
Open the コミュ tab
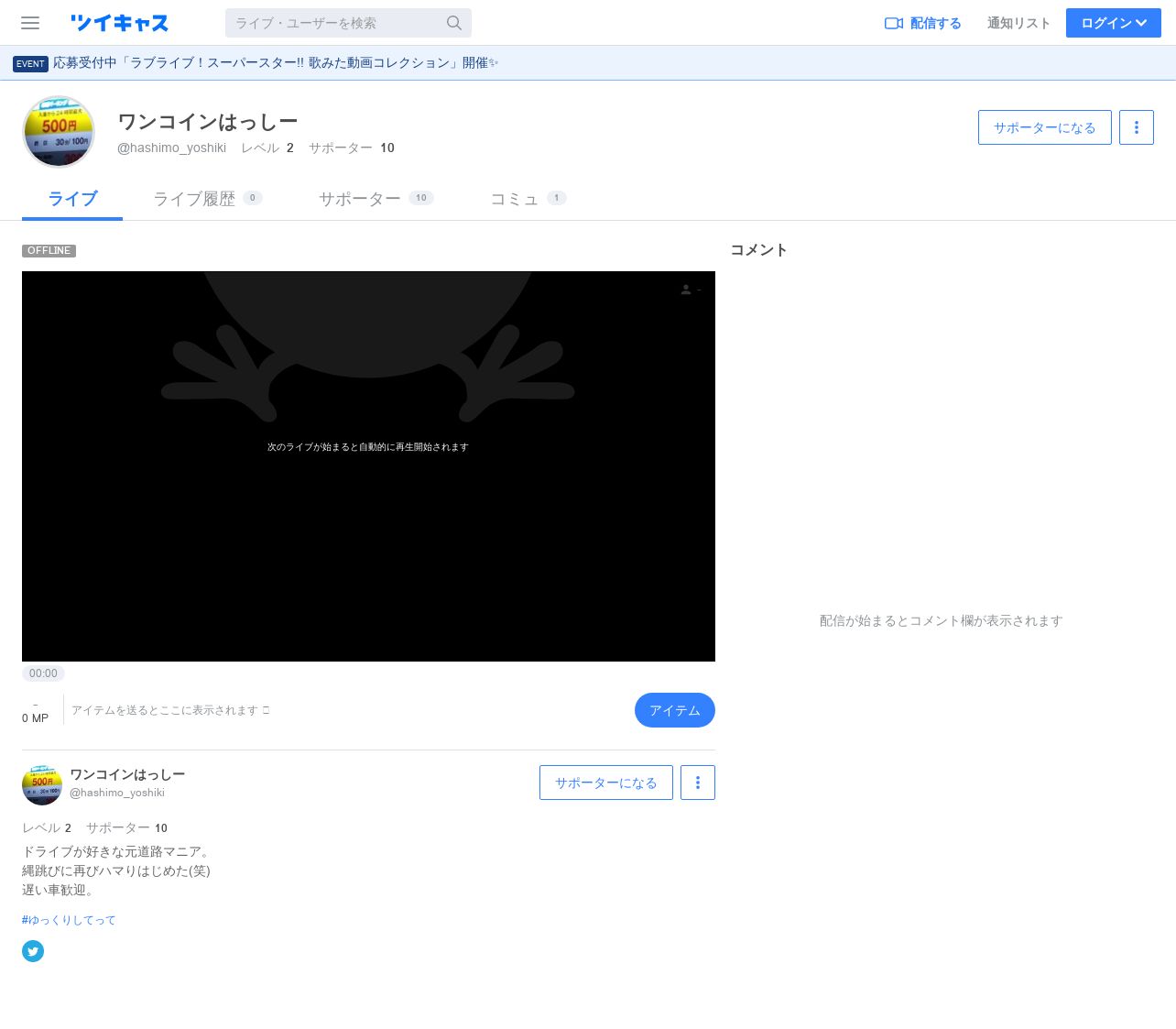(528, 199)
